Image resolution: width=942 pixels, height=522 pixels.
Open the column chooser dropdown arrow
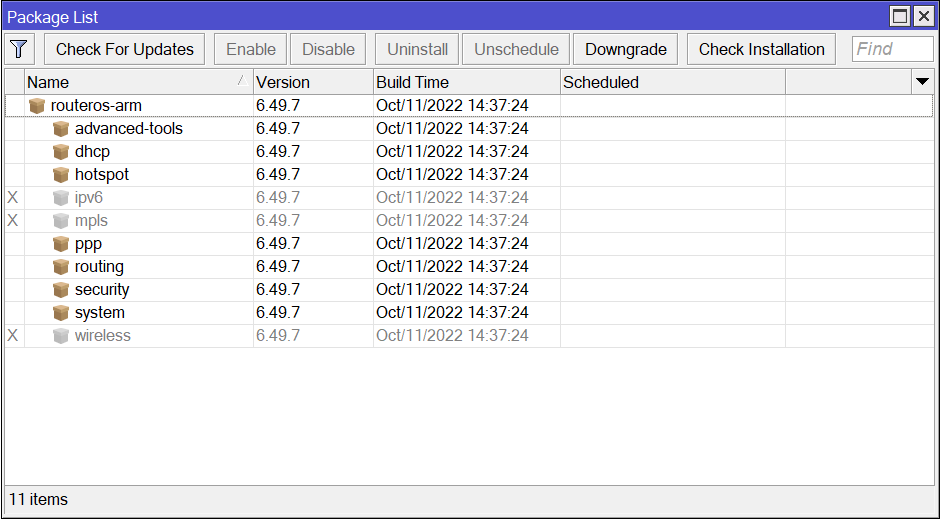click(922, 82)
